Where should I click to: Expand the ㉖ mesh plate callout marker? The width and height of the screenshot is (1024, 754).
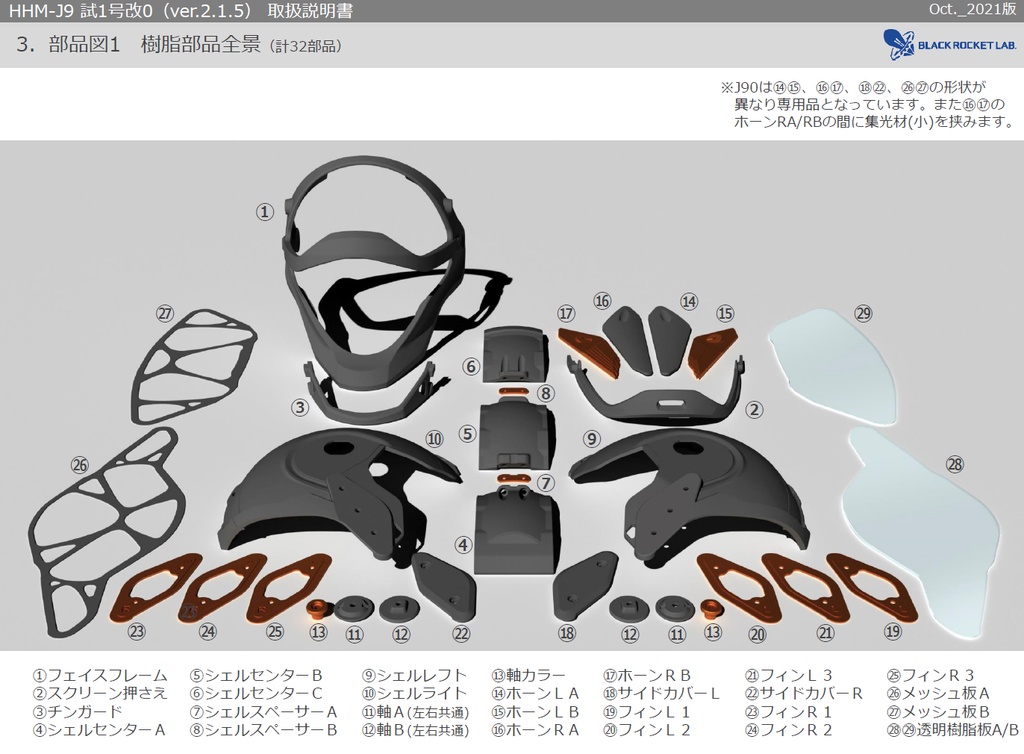click(79, 464)
